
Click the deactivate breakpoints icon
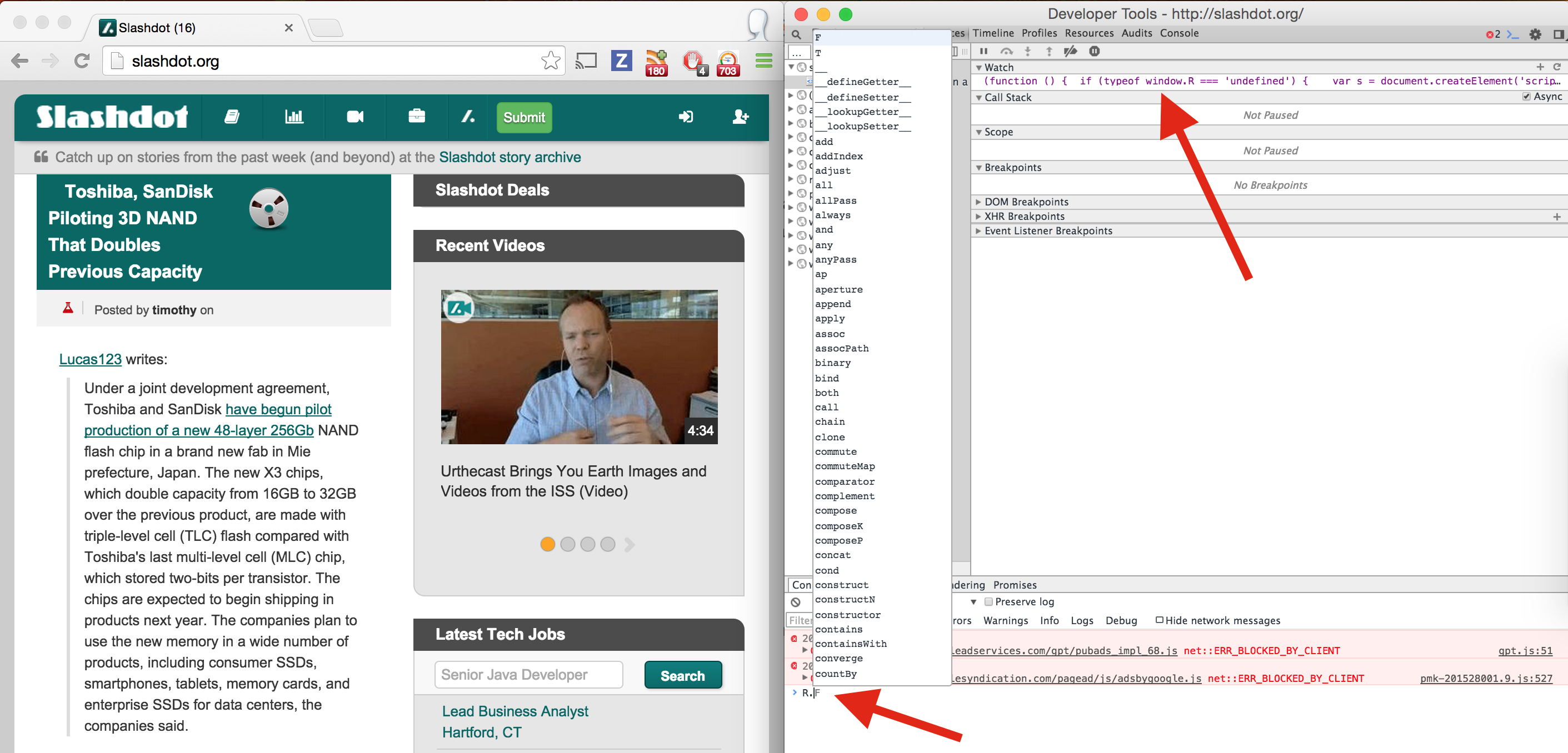1070,51
